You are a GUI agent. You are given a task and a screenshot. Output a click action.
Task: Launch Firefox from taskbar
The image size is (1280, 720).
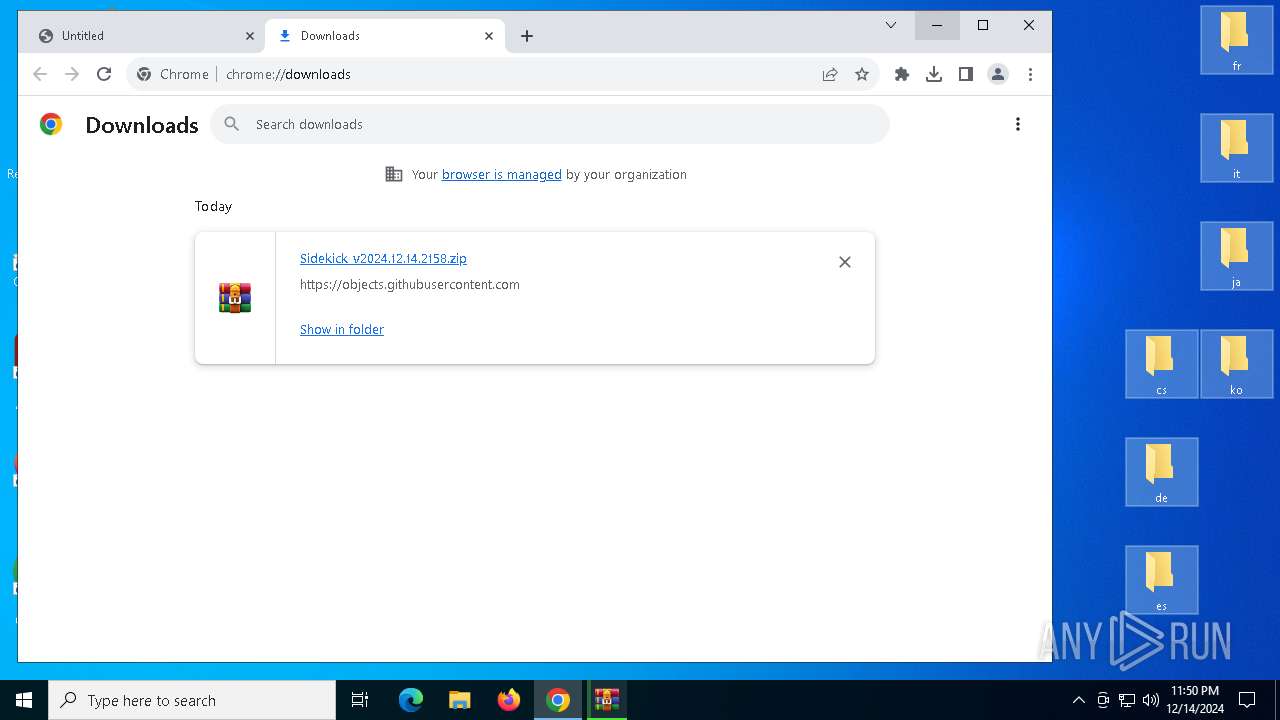coord(509,700)
